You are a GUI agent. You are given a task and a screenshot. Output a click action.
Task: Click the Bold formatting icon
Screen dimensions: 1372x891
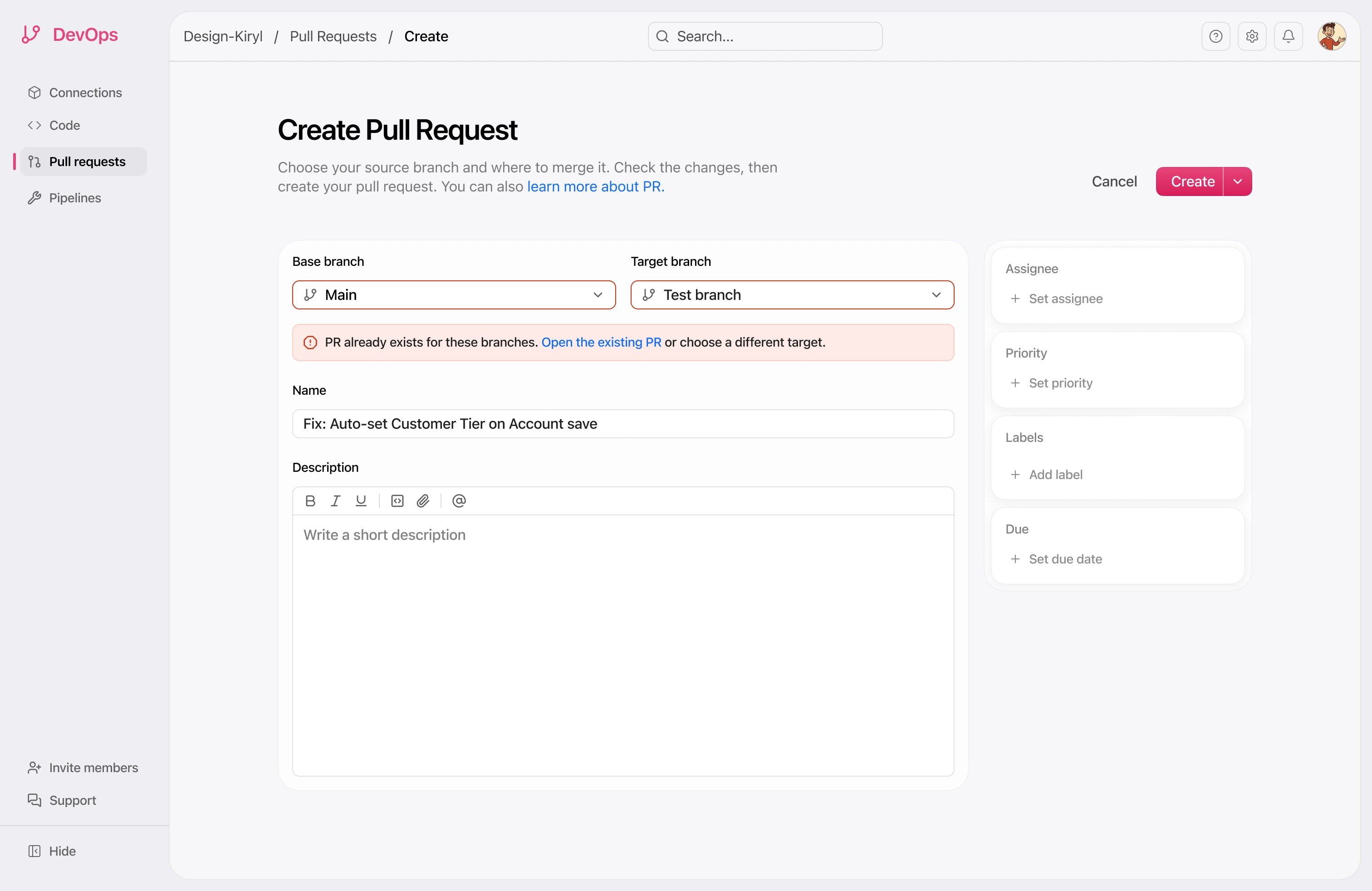[x=310, y=501]
